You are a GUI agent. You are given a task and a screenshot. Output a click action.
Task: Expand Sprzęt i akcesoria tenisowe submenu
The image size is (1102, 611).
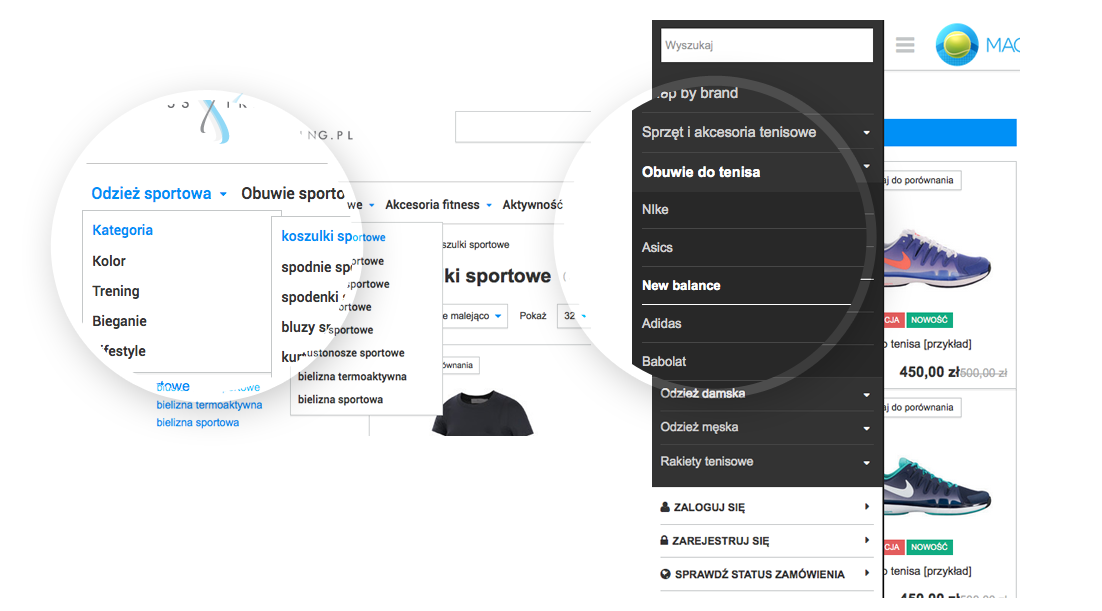pyautogui.click(x=866, y=133)
